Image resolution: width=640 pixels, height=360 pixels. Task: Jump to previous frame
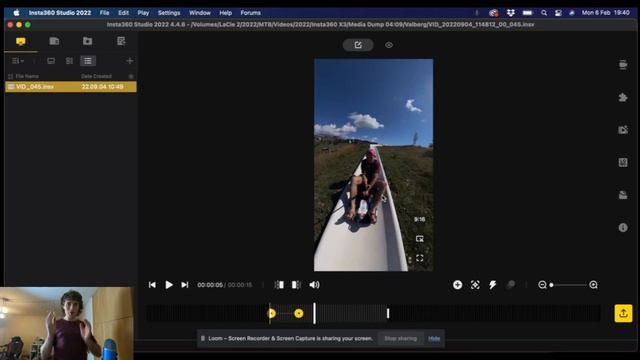click(x=152, y=285)
